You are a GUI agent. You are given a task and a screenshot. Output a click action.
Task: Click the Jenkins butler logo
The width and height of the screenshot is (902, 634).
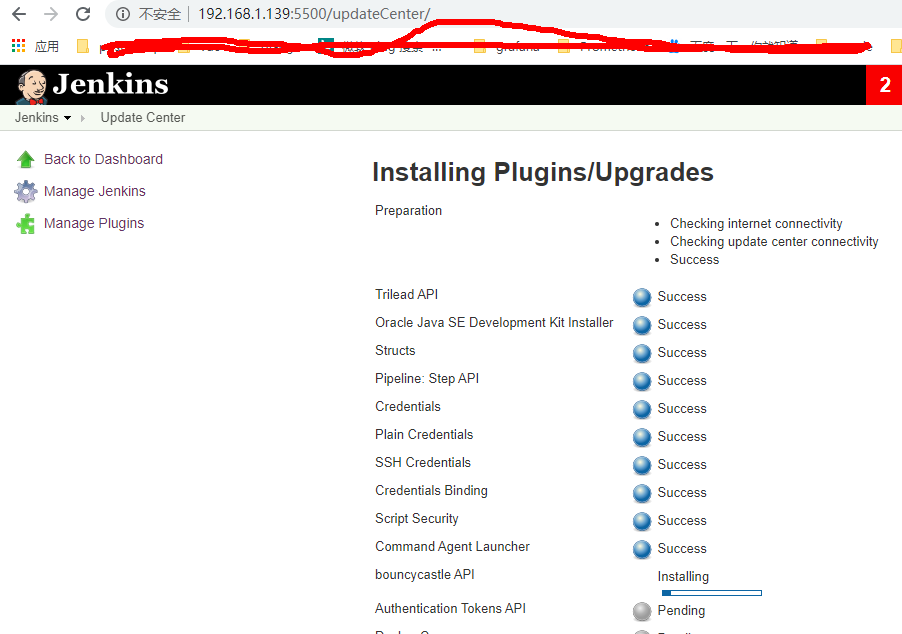[x=31, y=86]
